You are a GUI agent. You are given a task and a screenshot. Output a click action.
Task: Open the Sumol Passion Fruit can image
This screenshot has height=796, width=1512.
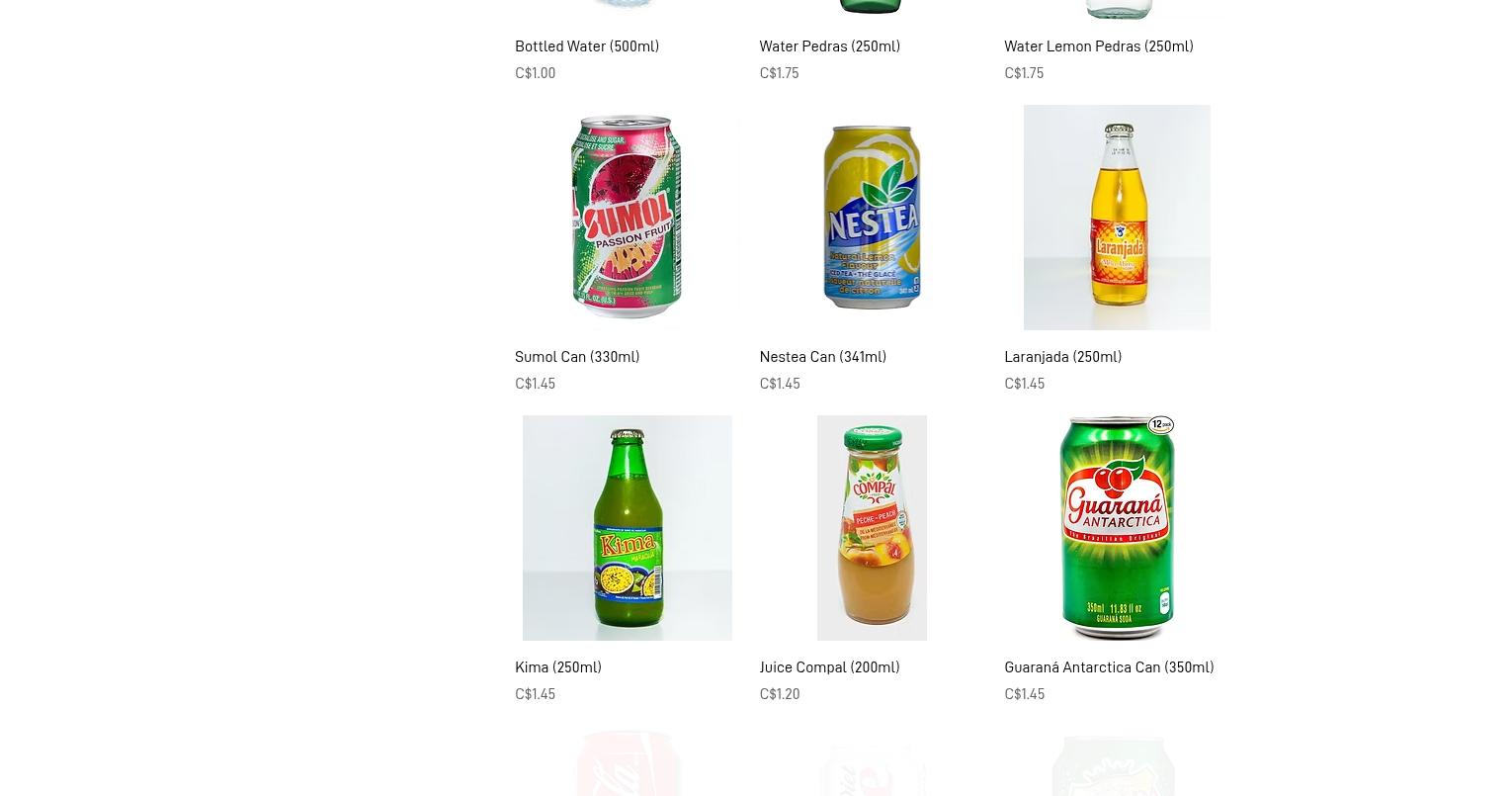click(627, 218)
